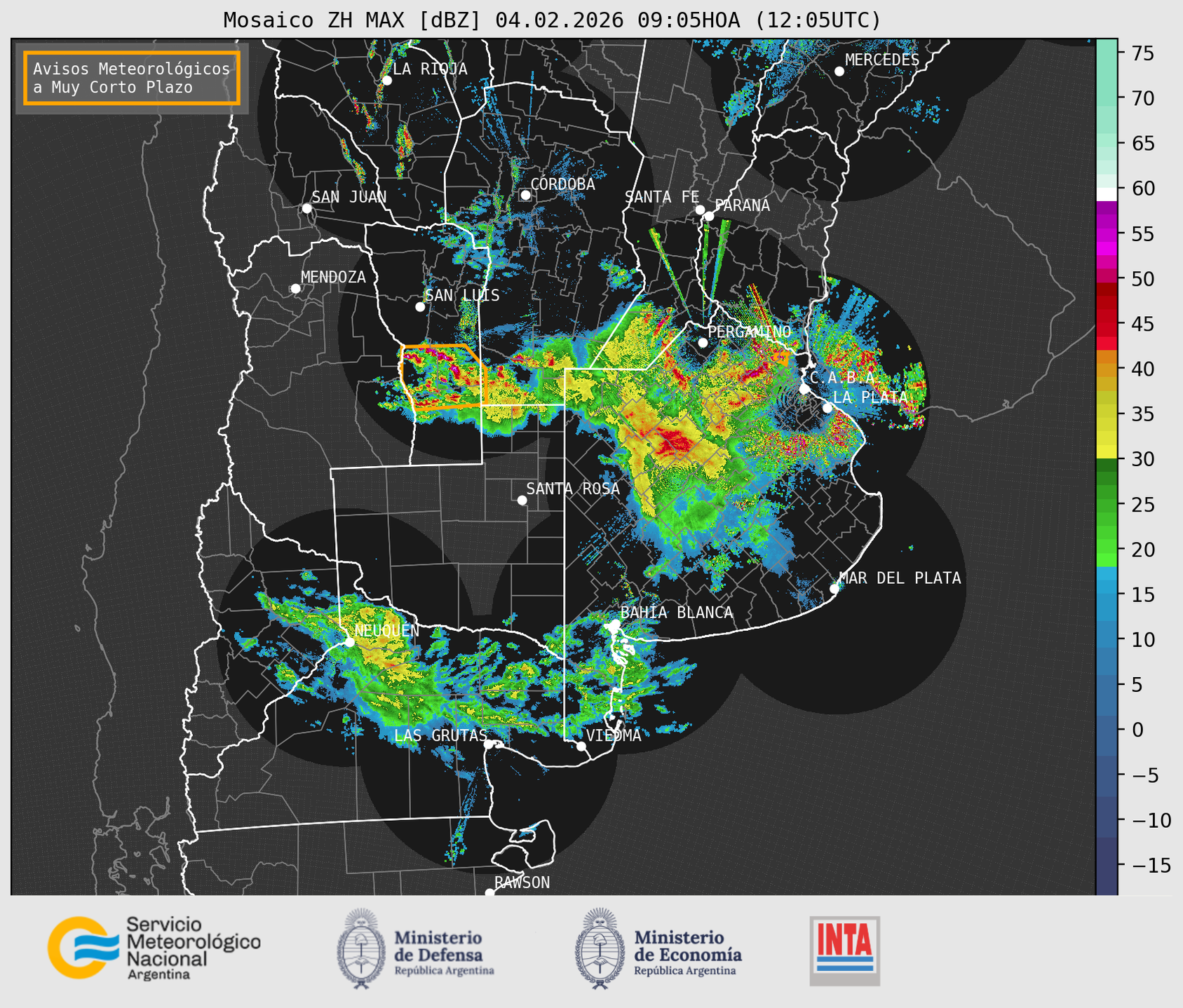Select the Neuquén city marker dot
Viewport: 1183px width, 1008px height.
(x=349, y=641)
